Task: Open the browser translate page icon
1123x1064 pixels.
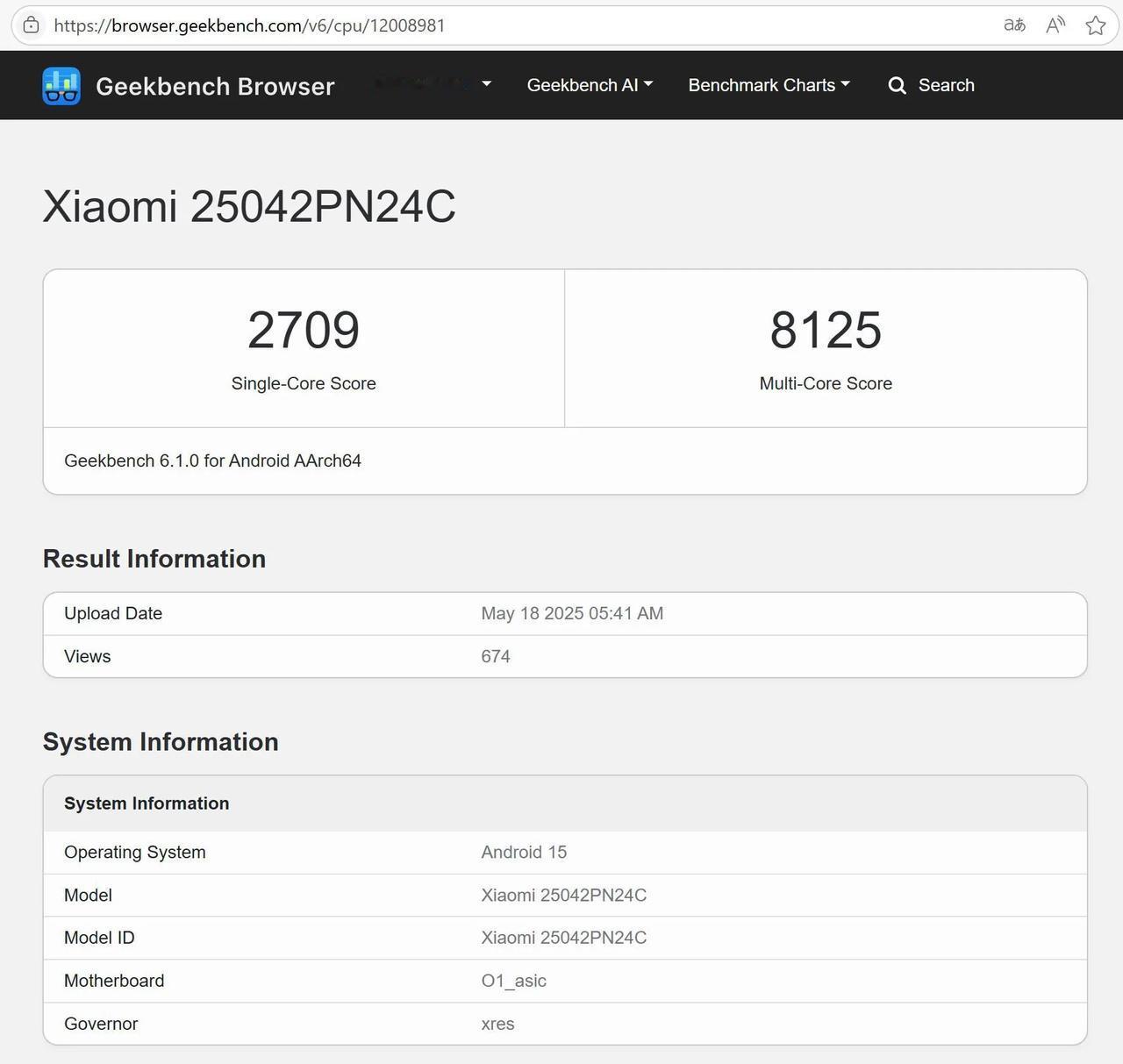Action: click(x=1014, y=25)
